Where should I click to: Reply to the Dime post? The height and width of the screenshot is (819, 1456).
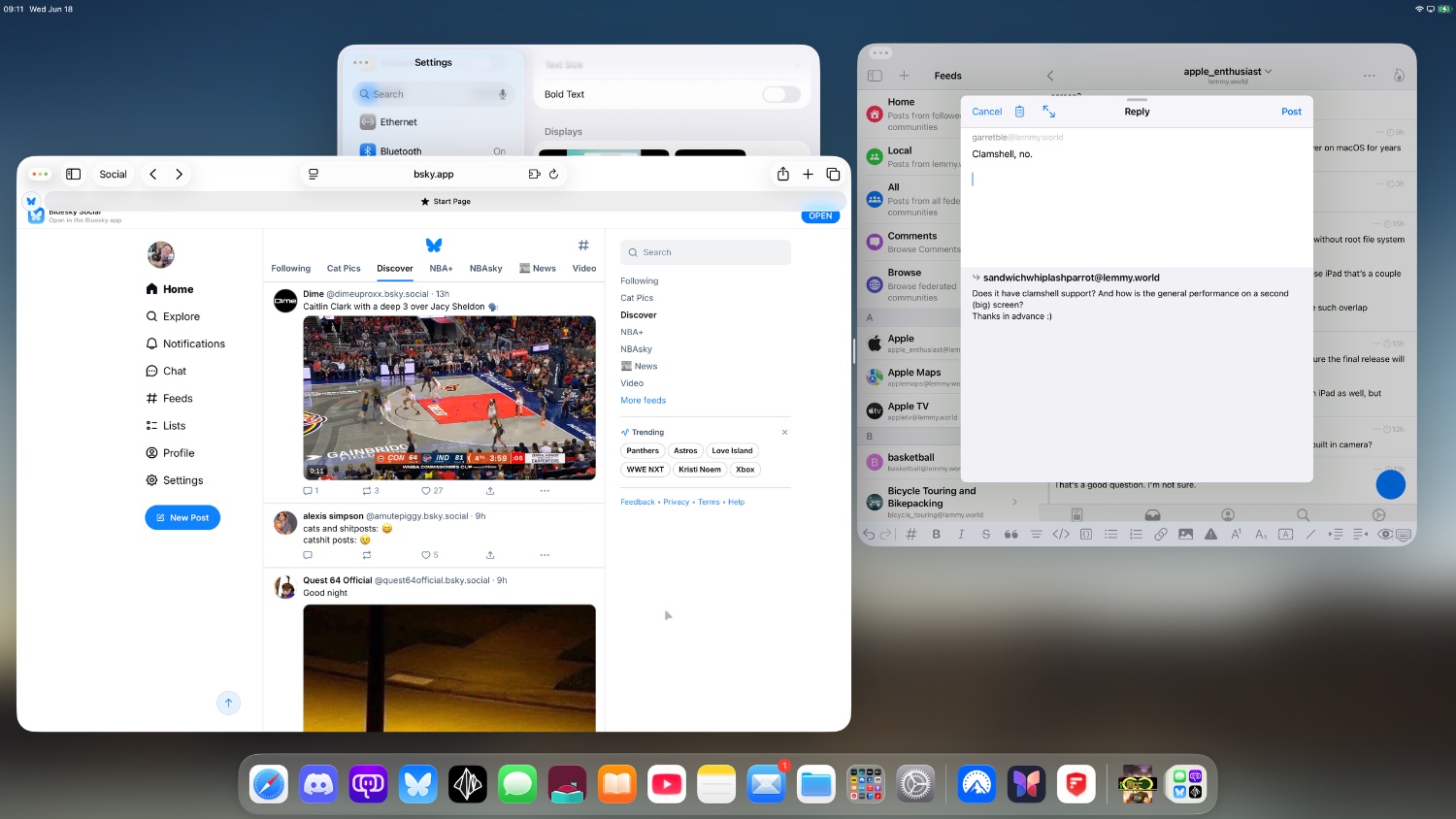(x=311, y=491)
